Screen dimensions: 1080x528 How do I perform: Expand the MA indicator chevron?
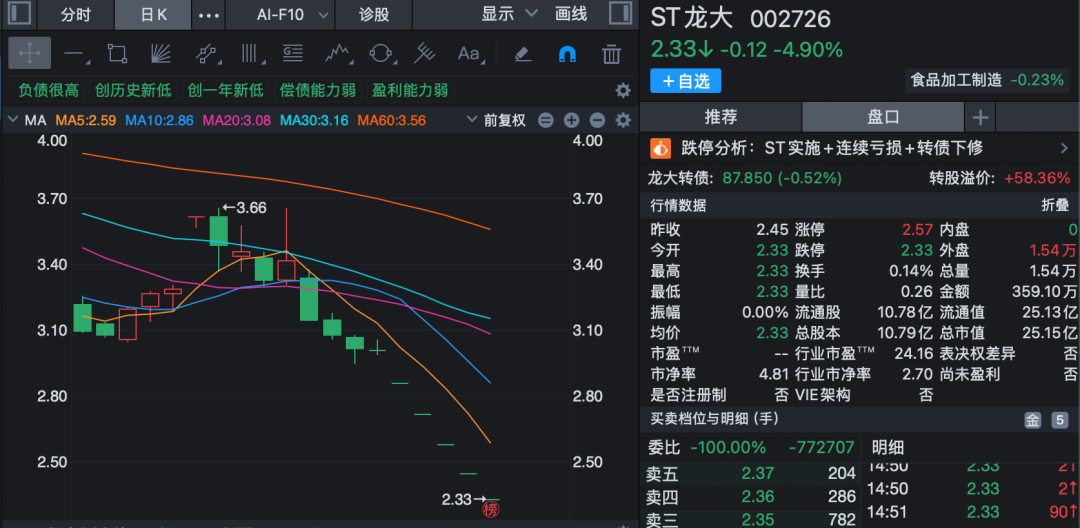point(13,120)
